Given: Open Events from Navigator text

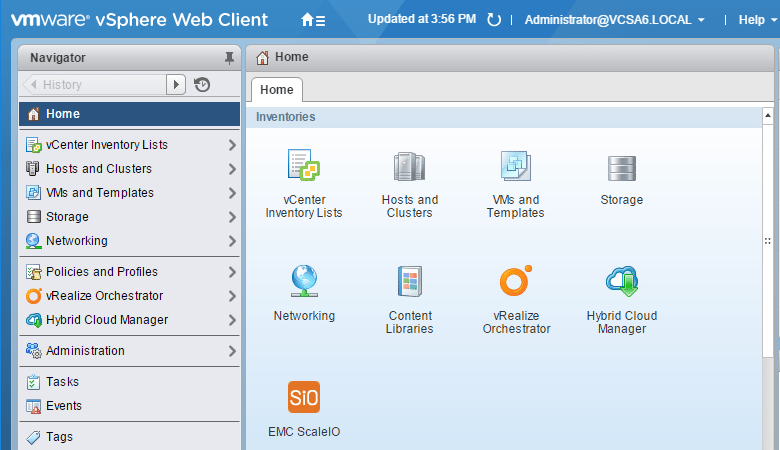Looking at the screenshot, I should pos(64,406).
